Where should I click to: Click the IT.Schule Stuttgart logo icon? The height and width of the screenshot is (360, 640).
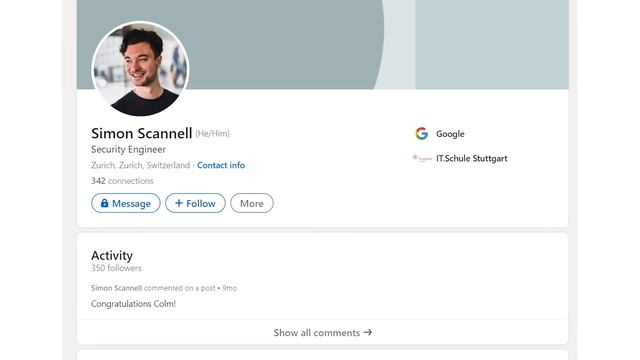[x=422, y=158]
